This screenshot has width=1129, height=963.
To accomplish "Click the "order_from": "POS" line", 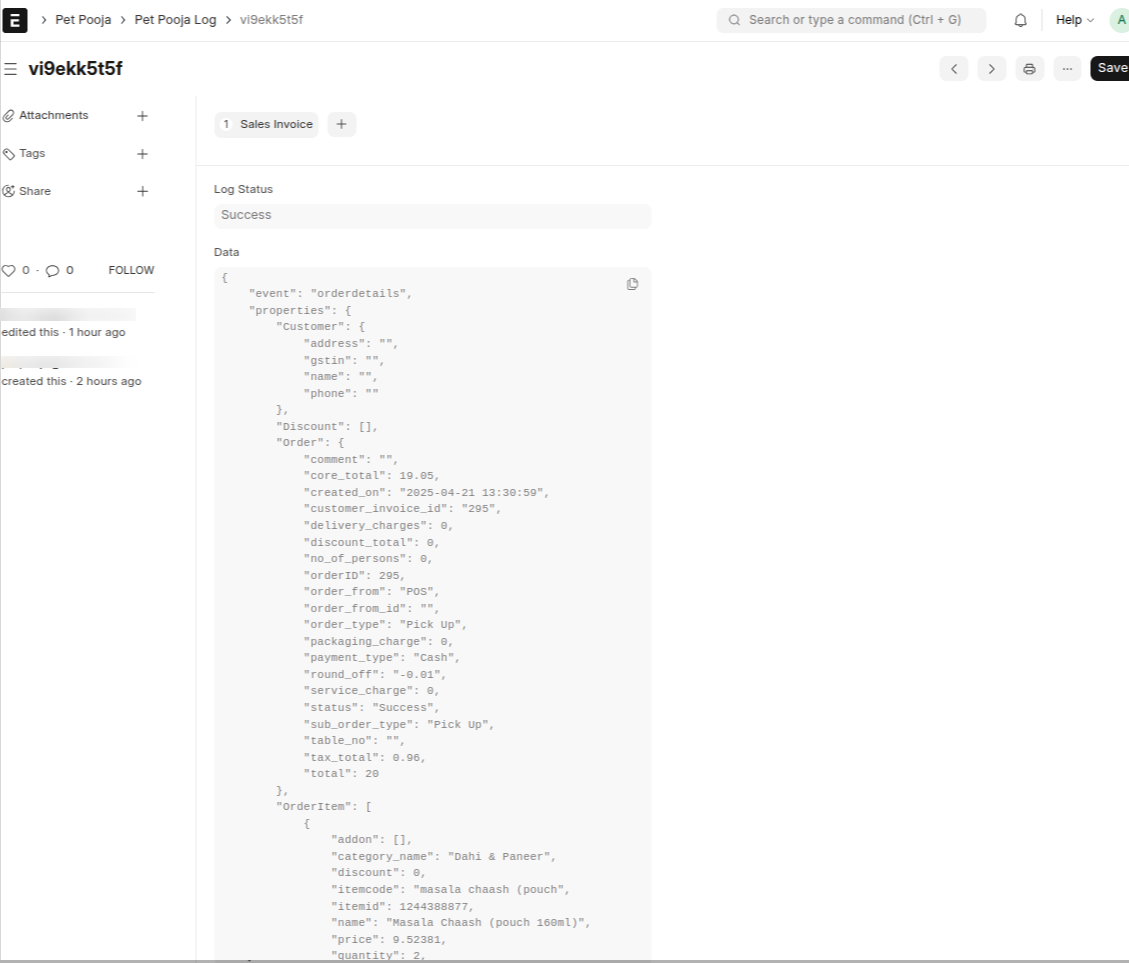I will click(372, 592).
